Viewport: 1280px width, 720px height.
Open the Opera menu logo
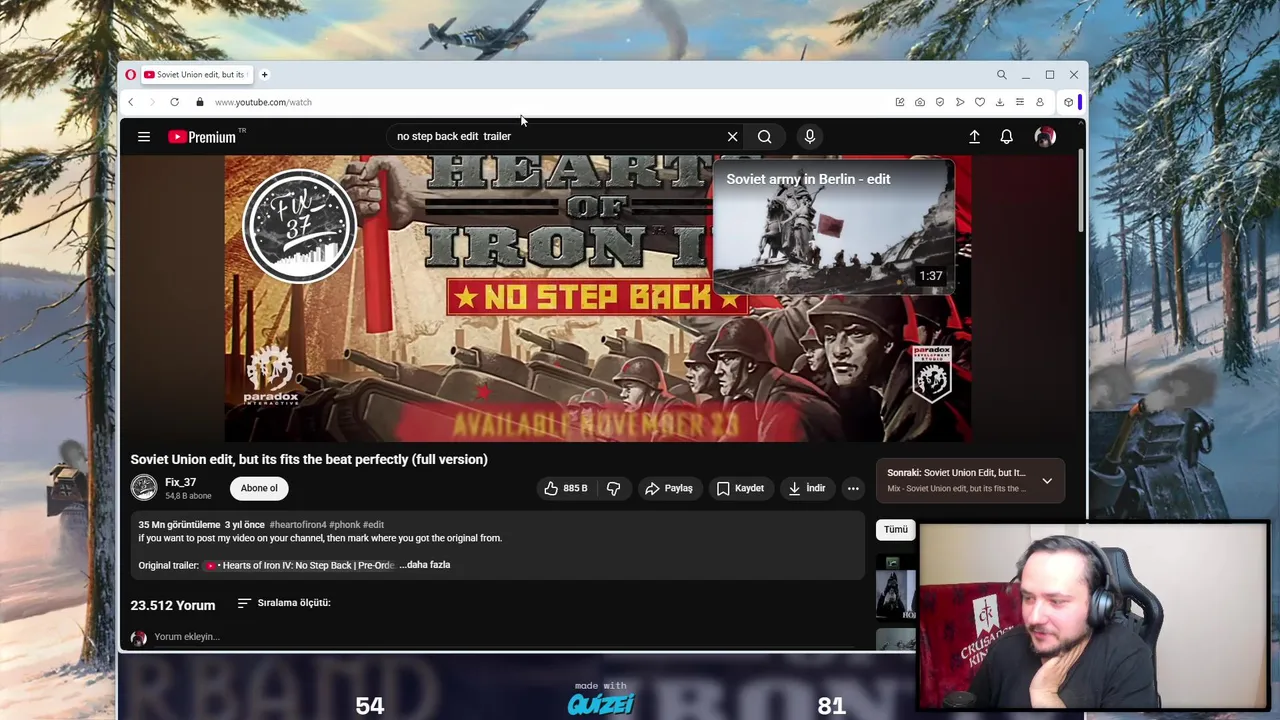(130, 75)
